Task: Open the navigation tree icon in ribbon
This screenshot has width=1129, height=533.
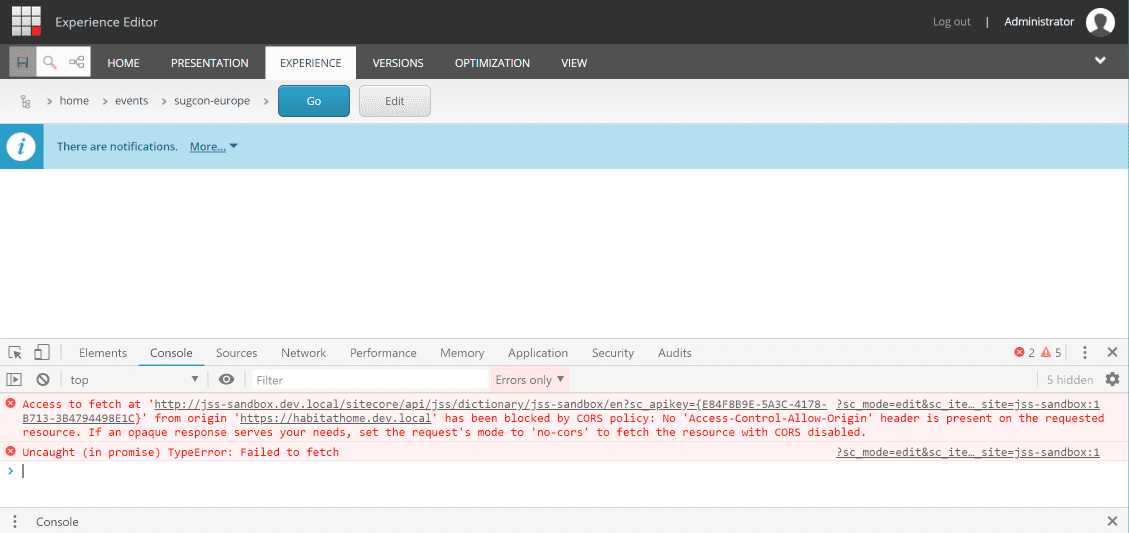Action: click(76, 63)
